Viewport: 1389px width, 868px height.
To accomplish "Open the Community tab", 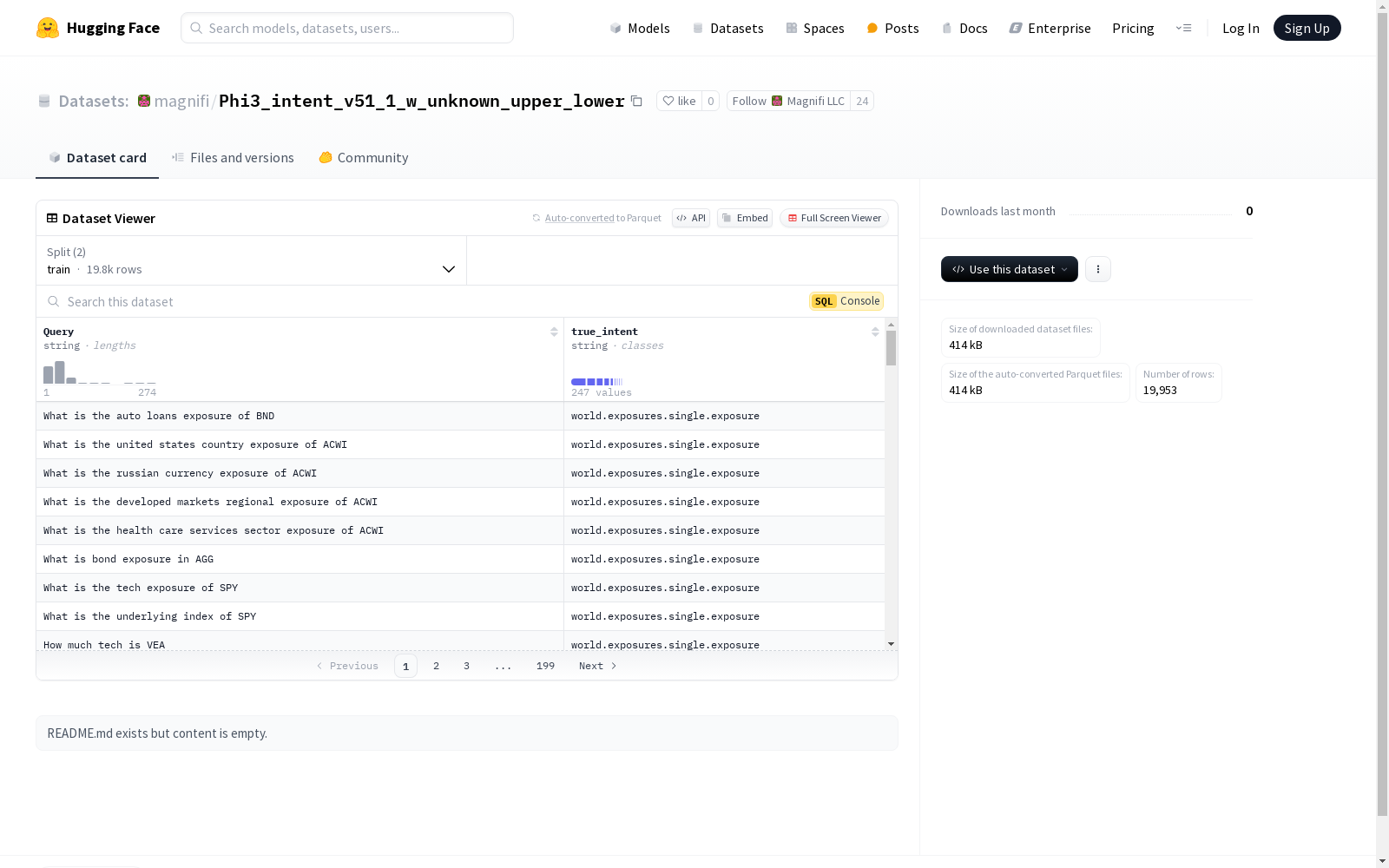I will click(x=364, y=157).
